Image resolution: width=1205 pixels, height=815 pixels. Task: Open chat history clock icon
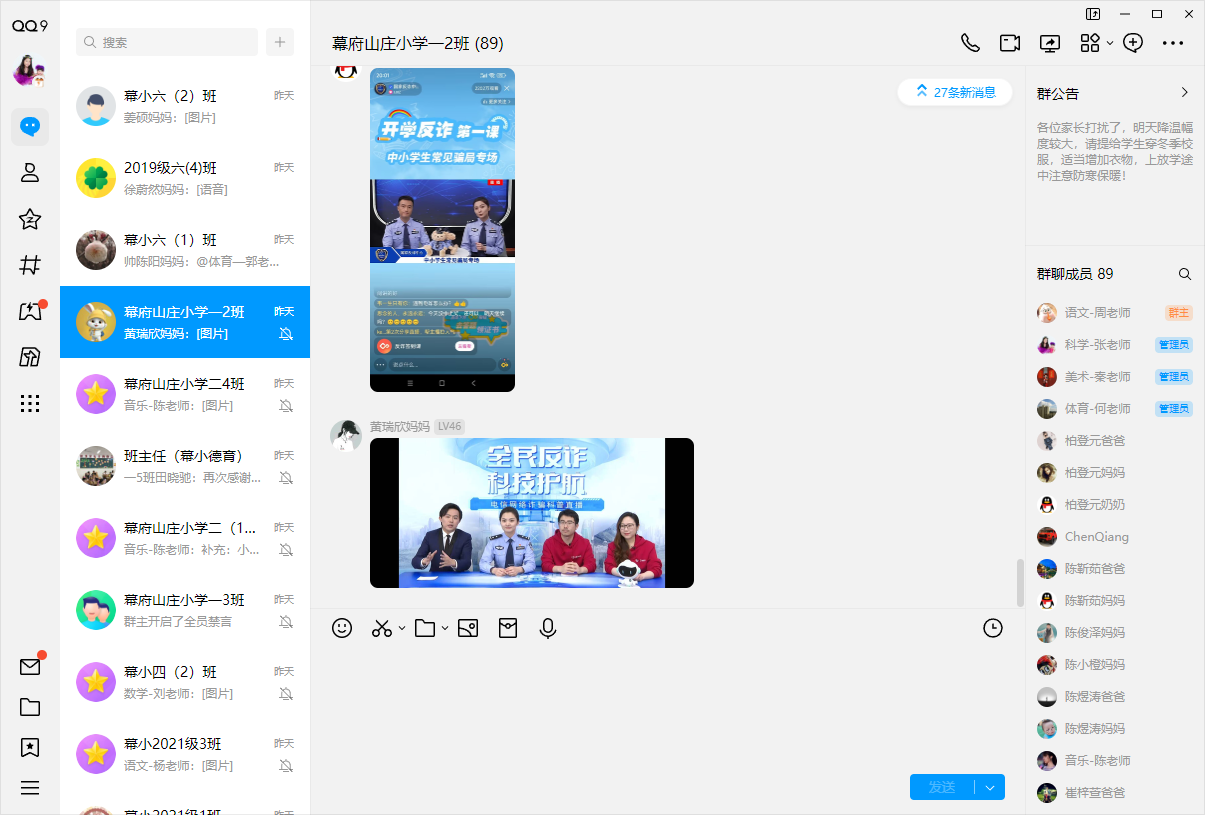tap(993, 628)
